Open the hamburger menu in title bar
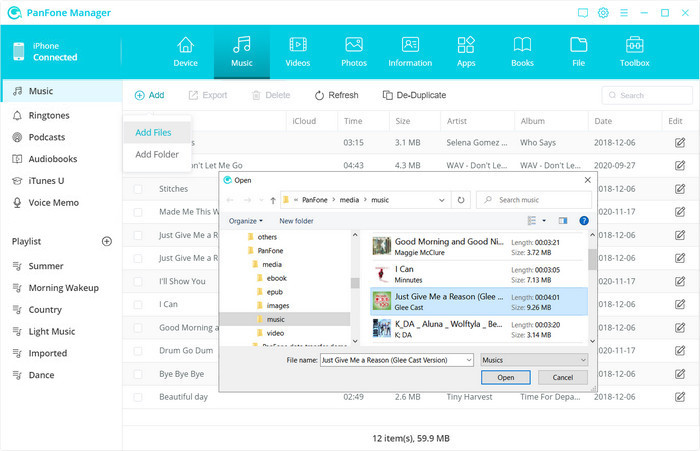Screen dimensions: 700x451 point(624,13)
